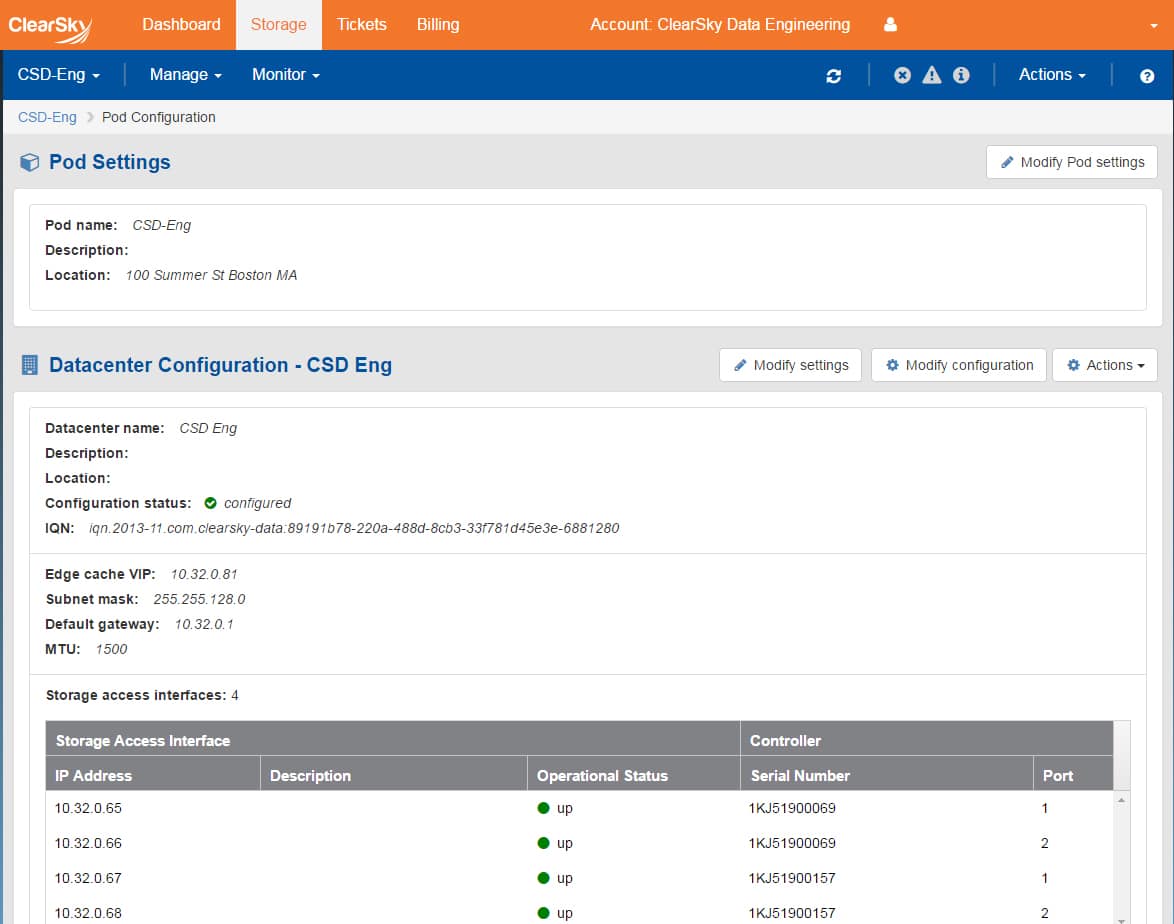Click Account: ClearSky Data Engineering label

[720, 25]
